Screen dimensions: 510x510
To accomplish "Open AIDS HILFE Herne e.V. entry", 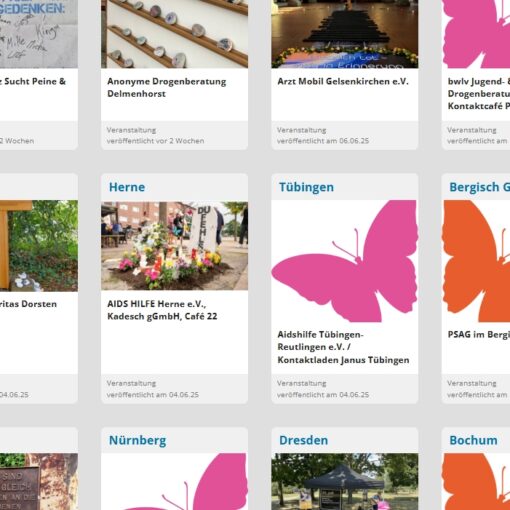I will (162, 310).
